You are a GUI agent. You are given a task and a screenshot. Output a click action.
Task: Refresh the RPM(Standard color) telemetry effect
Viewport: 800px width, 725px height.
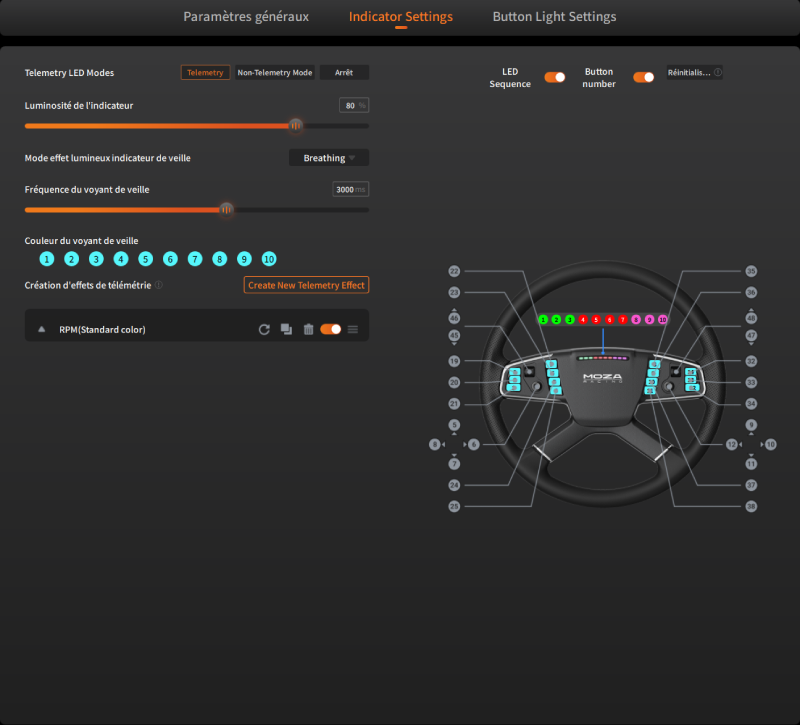(x=264, y=327)
